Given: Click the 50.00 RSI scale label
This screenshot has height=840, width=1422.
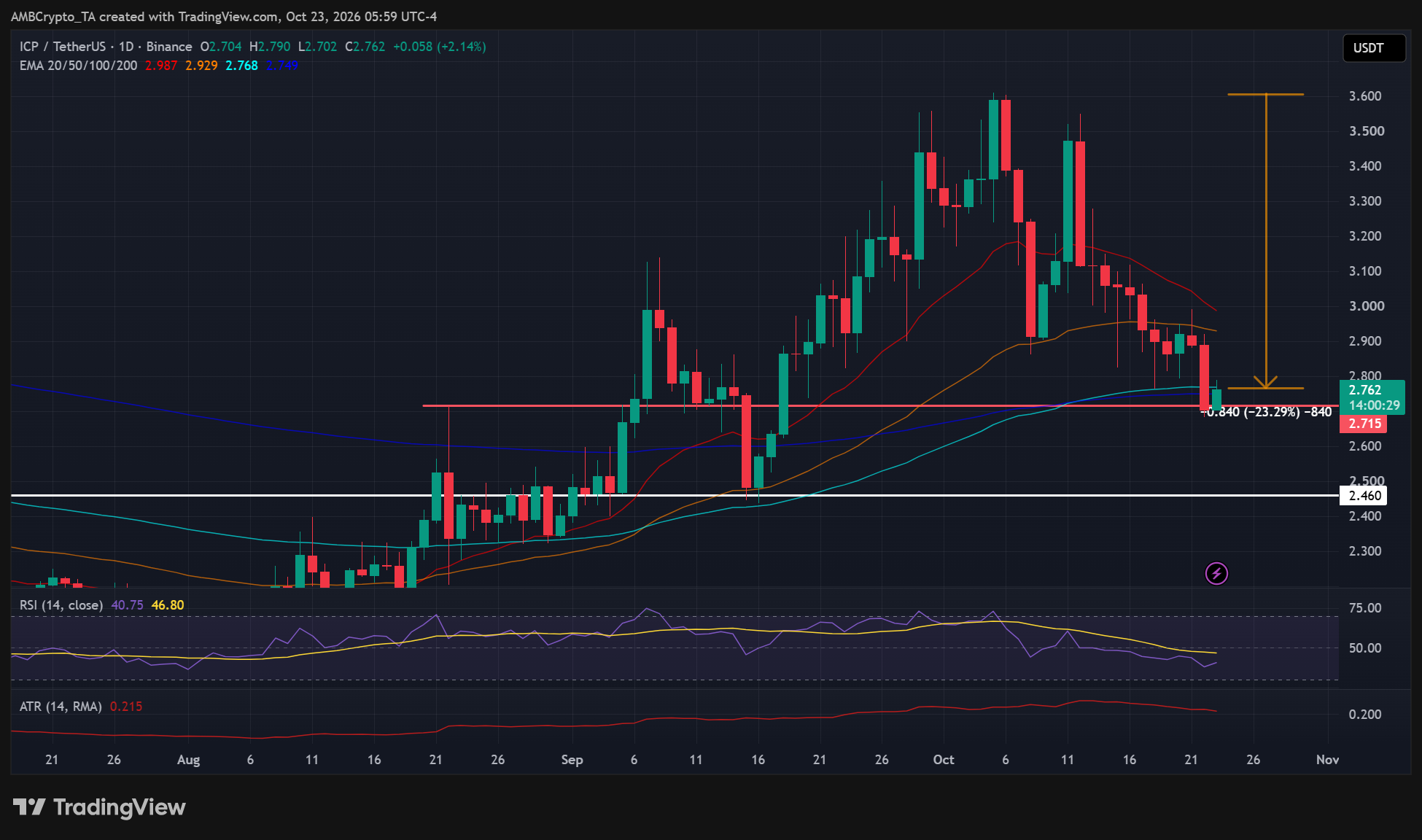Looking at the screenshot, I should click(1365, 648).
